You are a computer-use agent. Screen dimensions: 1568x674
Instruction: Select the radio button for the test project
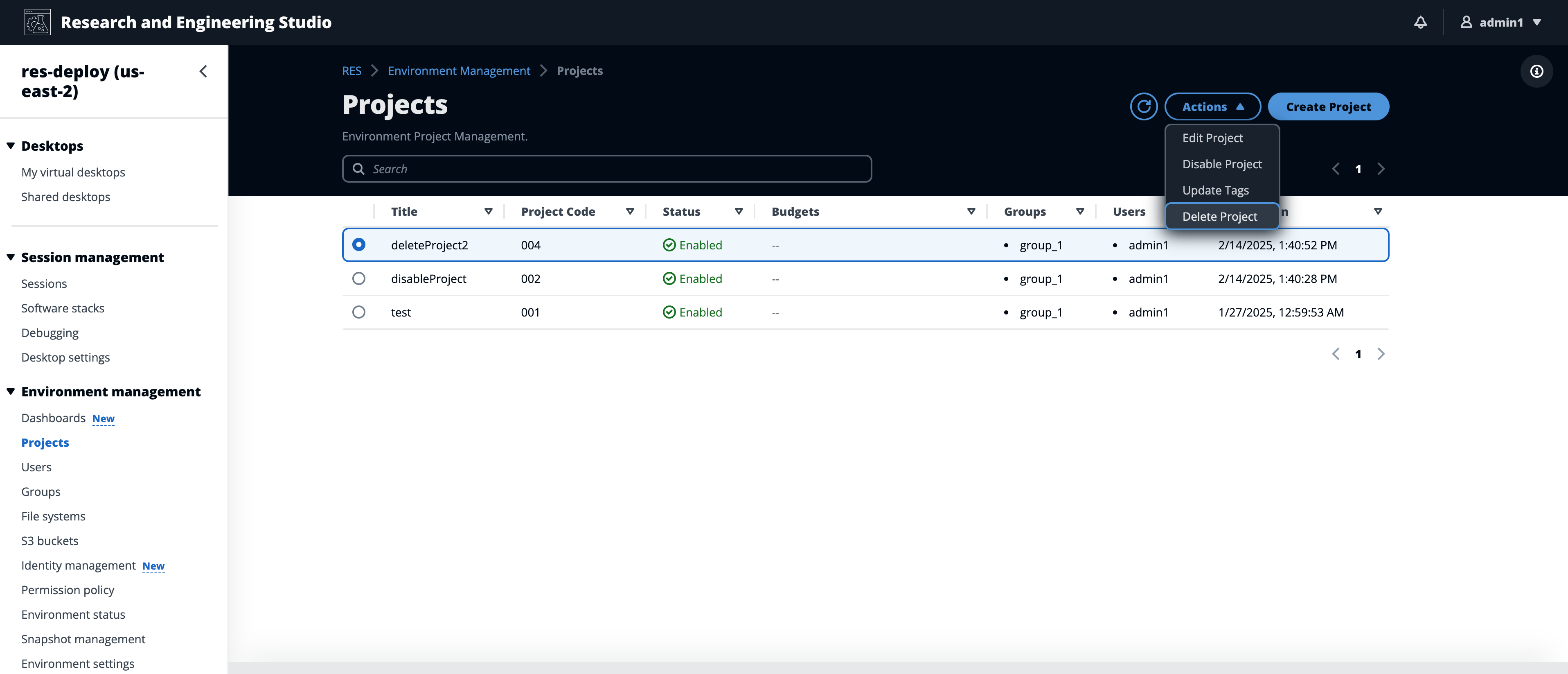[358, 312]
